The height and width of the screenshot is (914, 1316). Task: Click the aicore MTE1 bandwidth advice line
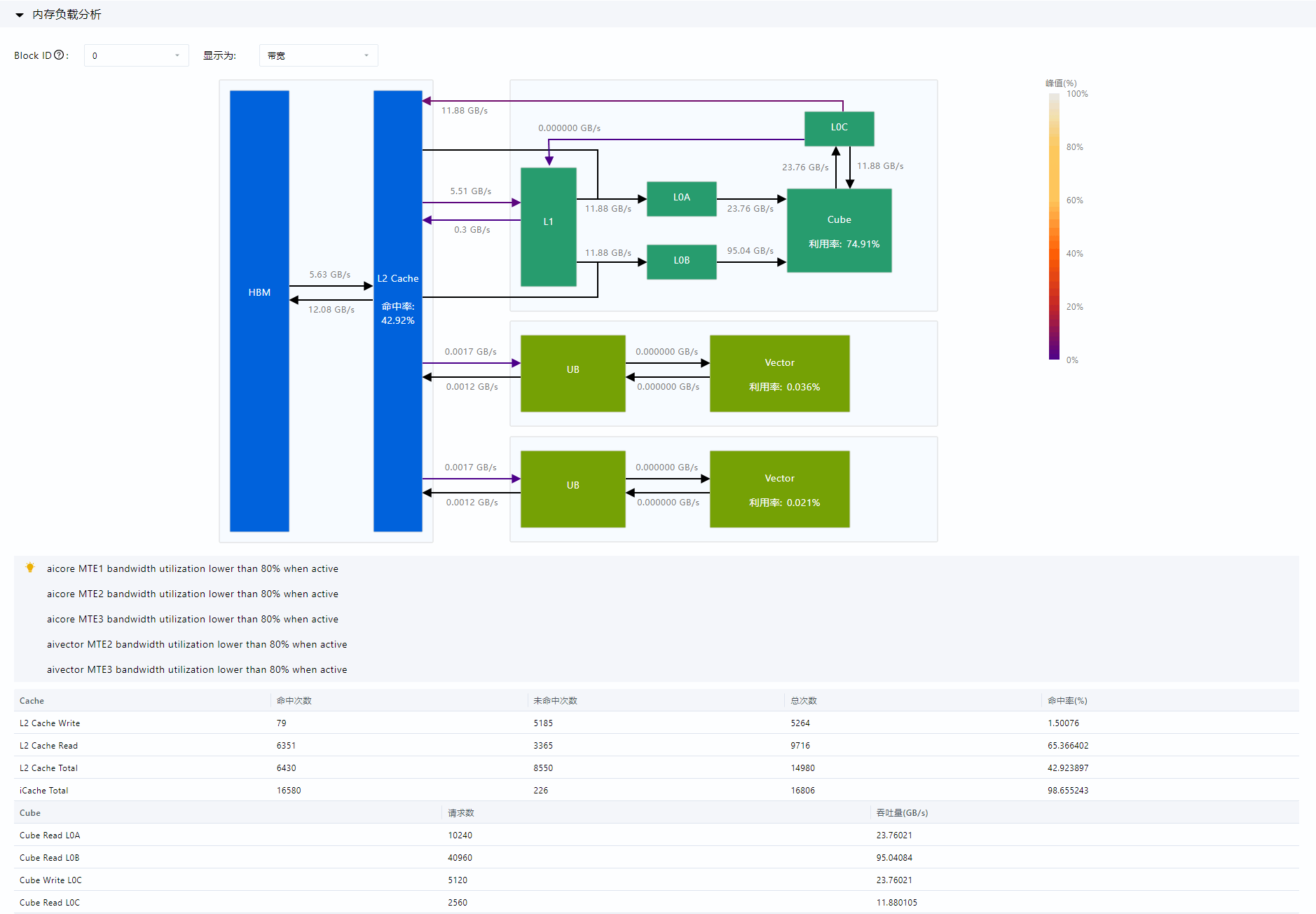(x=193, y=568)
